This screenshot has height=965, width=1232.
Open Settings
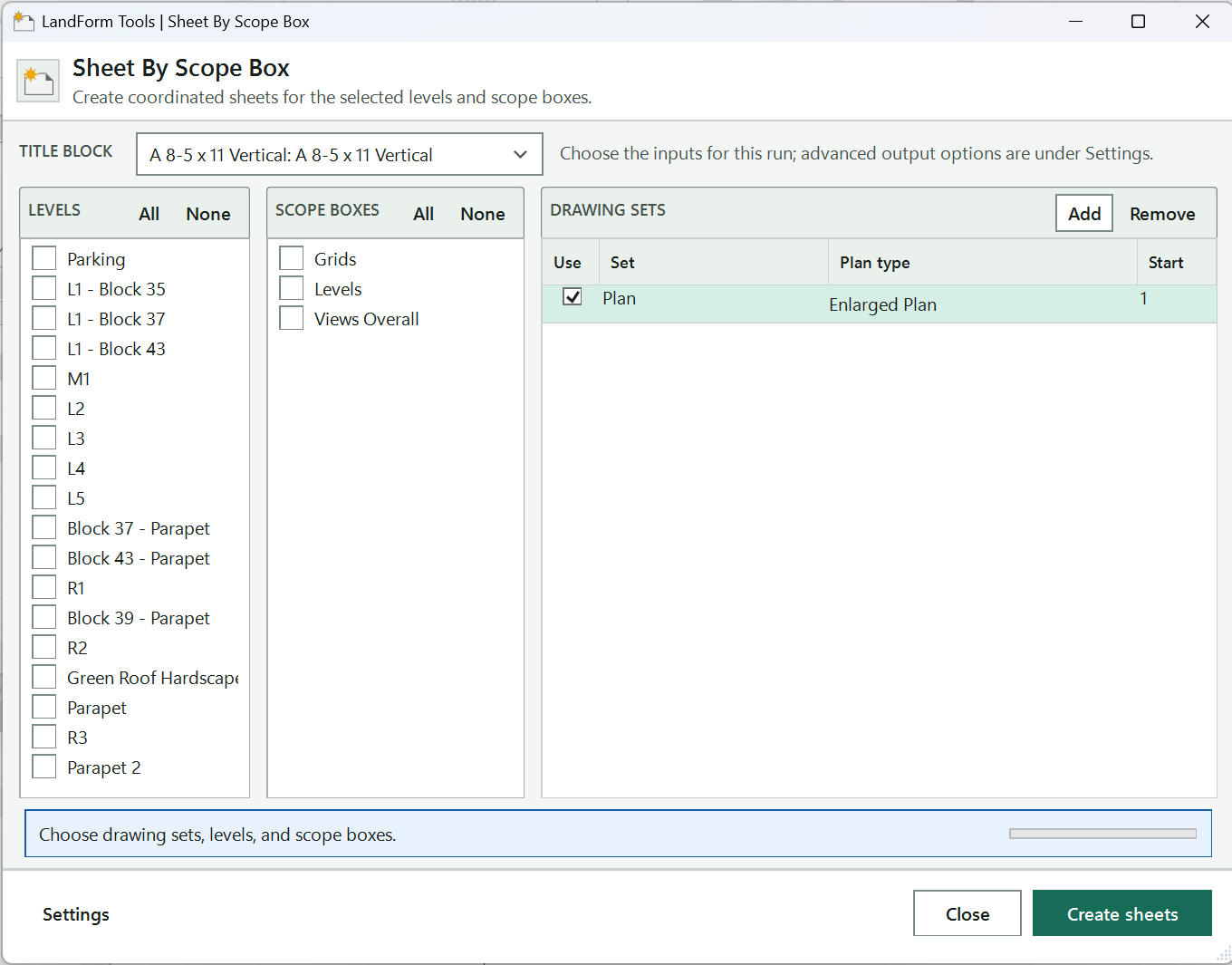coord(76,914)
